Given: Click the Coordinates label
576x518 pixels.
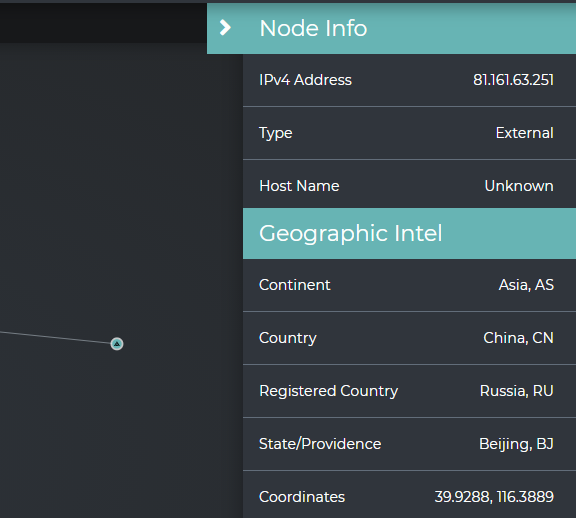Looking at the screenshot, I should [302, 497].
